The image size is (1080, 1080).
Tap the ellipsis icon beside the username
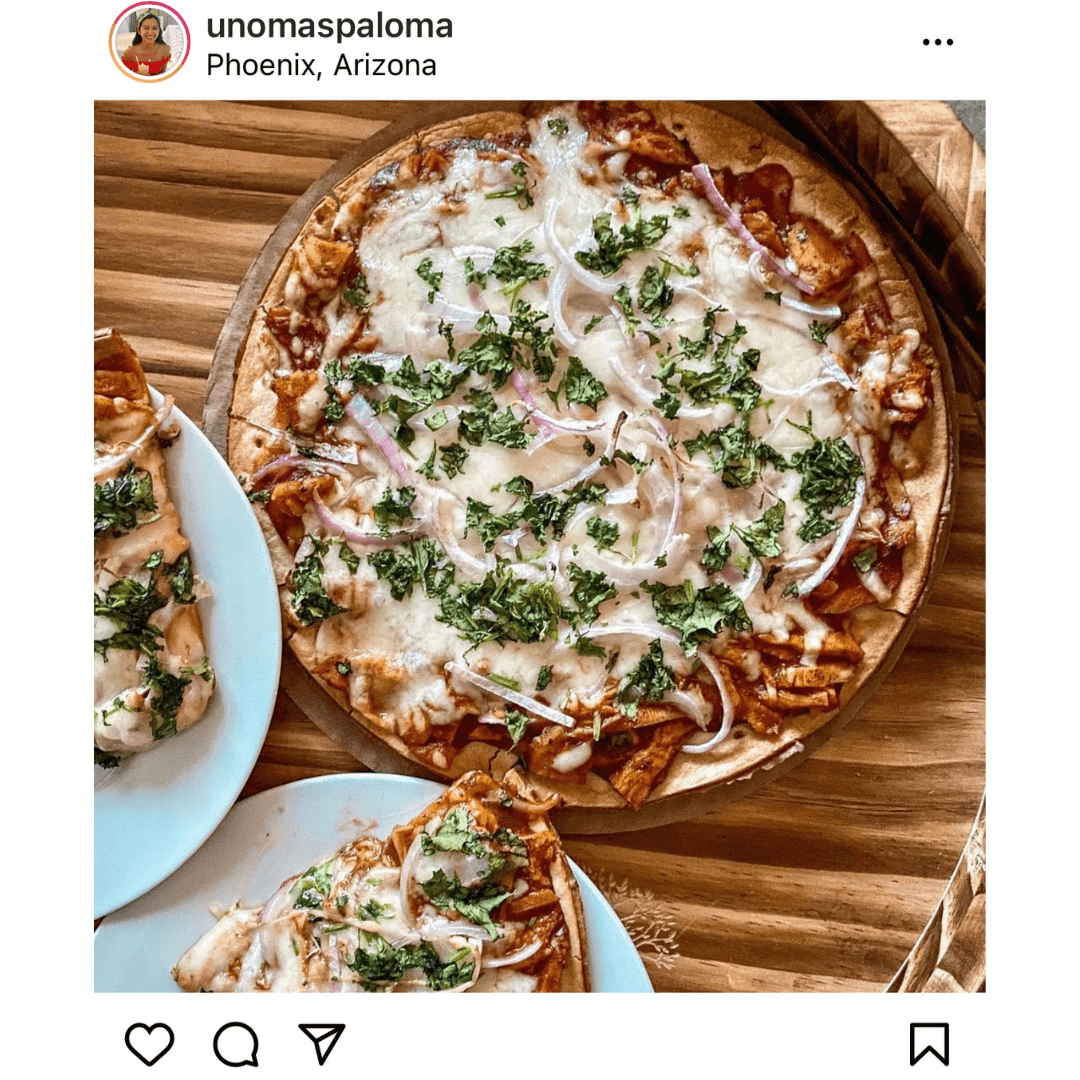pyautogui.click(x=937, y=42)
